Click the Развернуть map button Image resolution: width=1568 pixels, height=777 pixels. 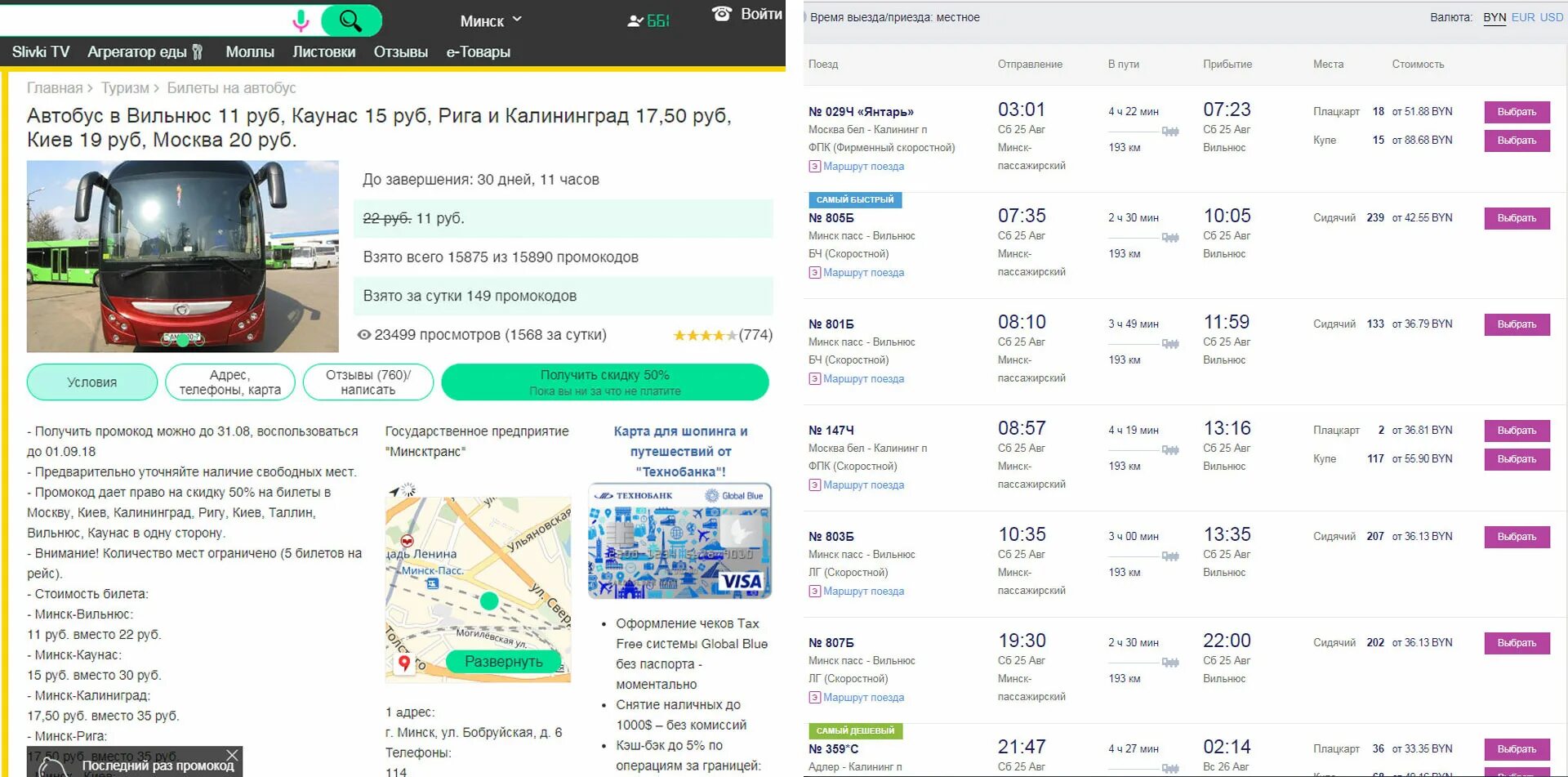pyautogui.click(x=504, y=661)
